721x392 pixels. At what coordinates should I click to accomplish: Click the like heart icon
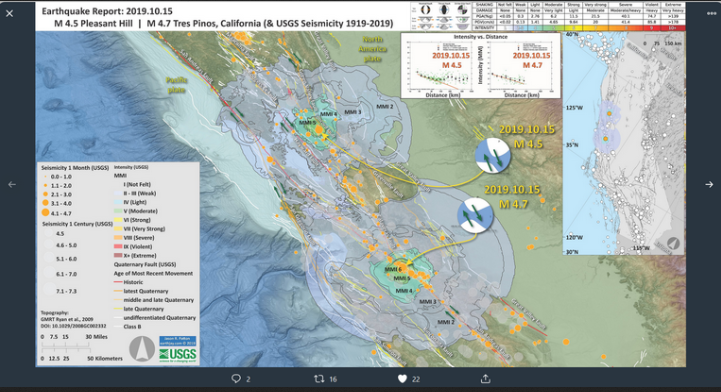(402, 379)
